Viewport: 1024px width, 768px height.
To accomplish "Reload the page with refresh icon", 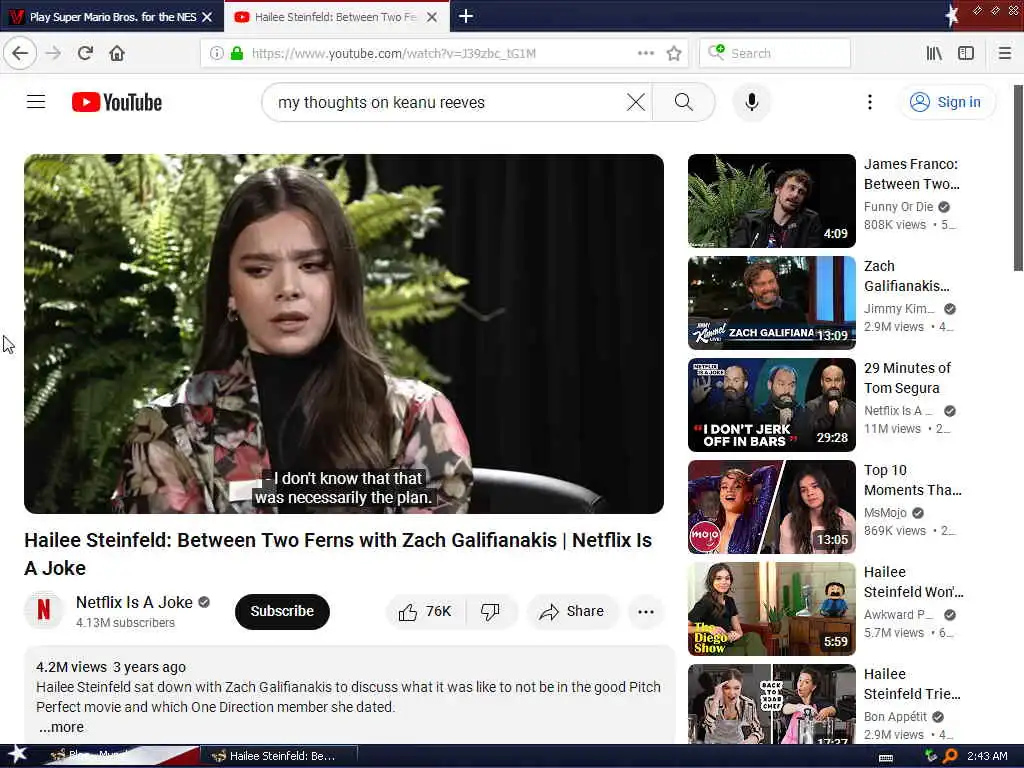I will click(x=86, y=53).
